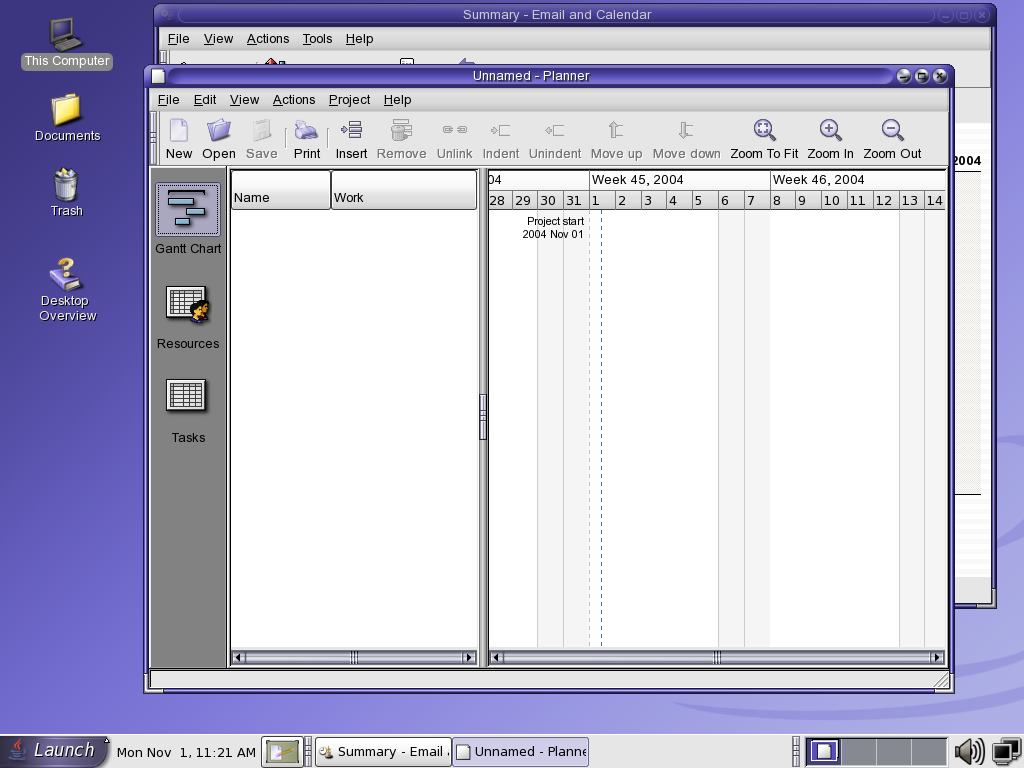Click Unnamed - Planner taskbar button
The height and width of the screenshot is (768, 1024).
(520, 752)
